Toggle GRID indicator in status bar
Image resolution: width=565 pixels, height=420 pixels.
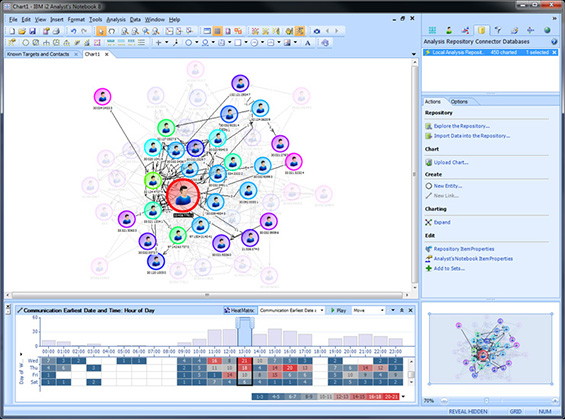(x=515, y=411)
